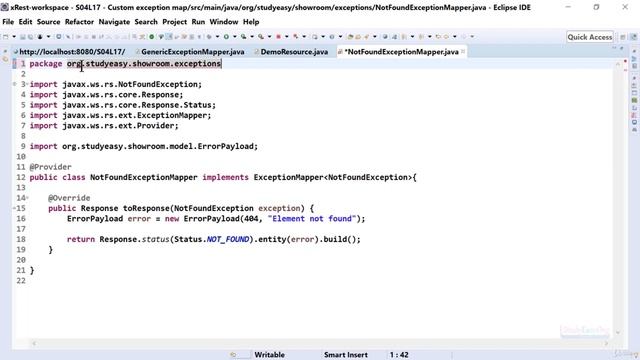
Task: Click the Writable status bar entry
Action: pos(269,355)
